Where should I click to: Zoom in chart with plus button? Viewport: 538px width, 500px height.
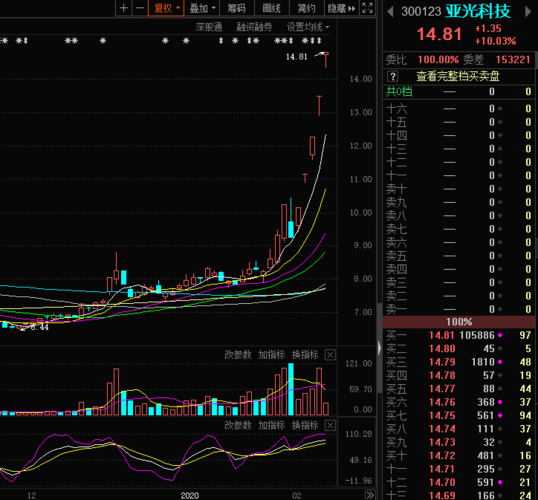coord(124,8)
